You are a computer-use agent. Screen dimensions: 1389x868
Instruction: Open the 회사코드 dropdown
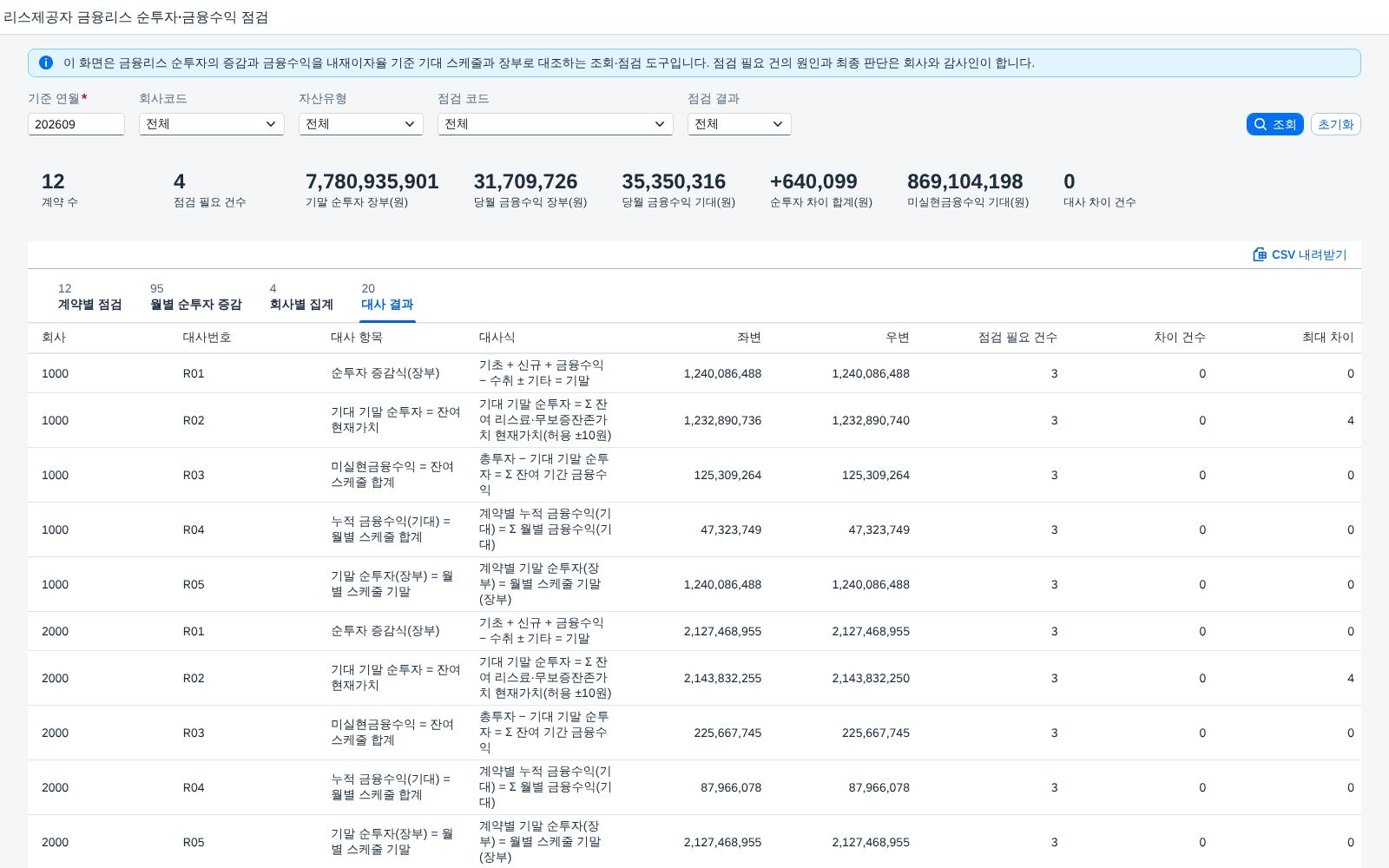point(212,124)
